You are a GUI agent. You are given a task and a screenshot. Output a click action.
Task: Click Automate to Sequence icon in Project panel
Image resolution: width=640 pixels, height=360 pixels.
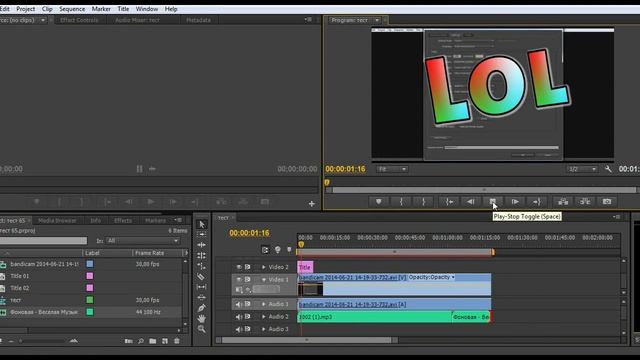(128, 341)
